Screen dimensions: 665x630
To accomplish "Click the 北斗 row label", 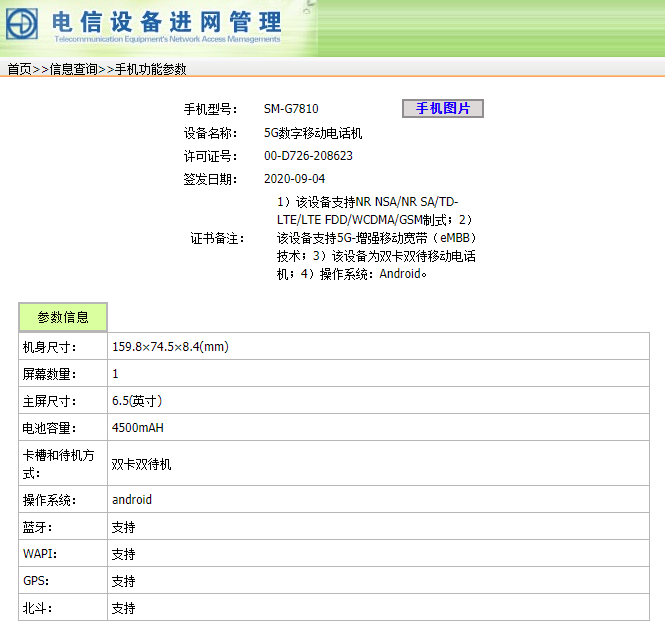I will click(38, 608).
